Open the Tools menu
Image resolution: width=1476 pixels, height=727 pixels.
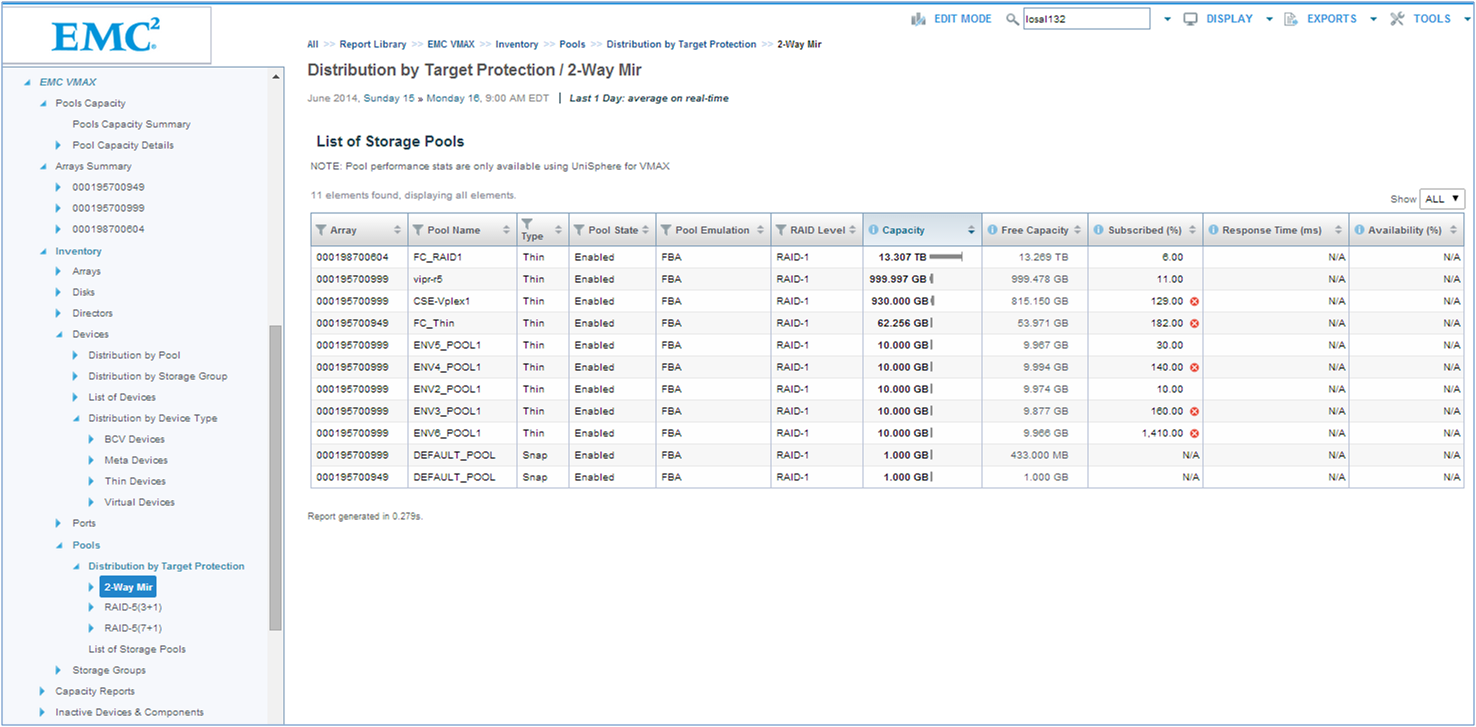1432,19
